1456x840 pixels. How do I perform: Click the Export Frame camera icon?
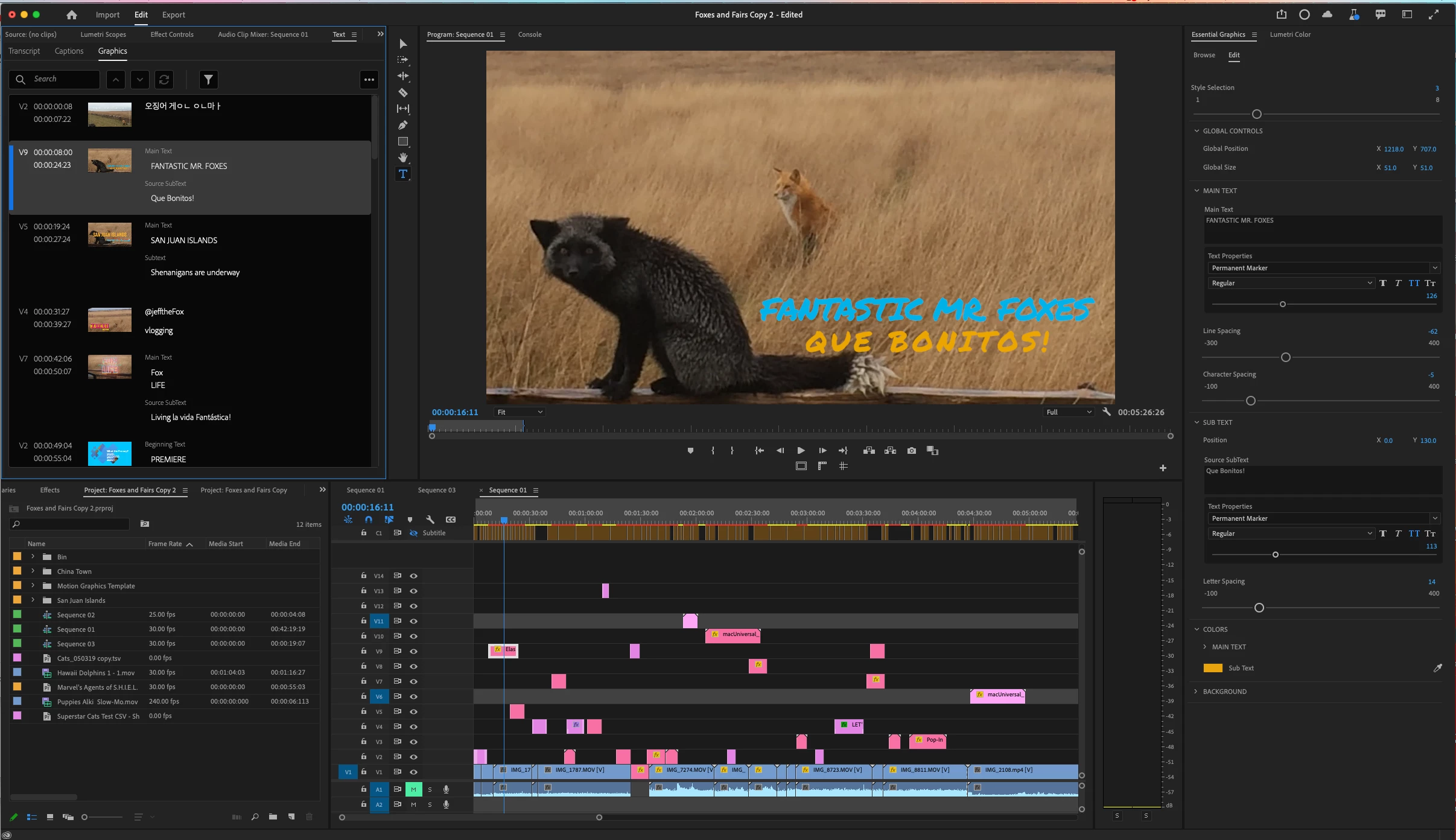pyautogui.click(x=911, y=450)
